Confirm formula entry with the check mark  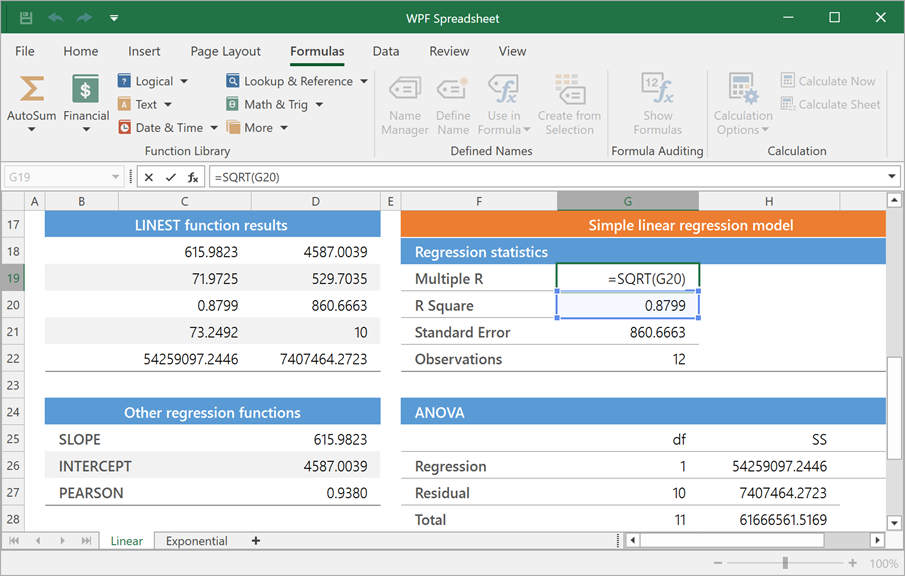tap(171, 176)
